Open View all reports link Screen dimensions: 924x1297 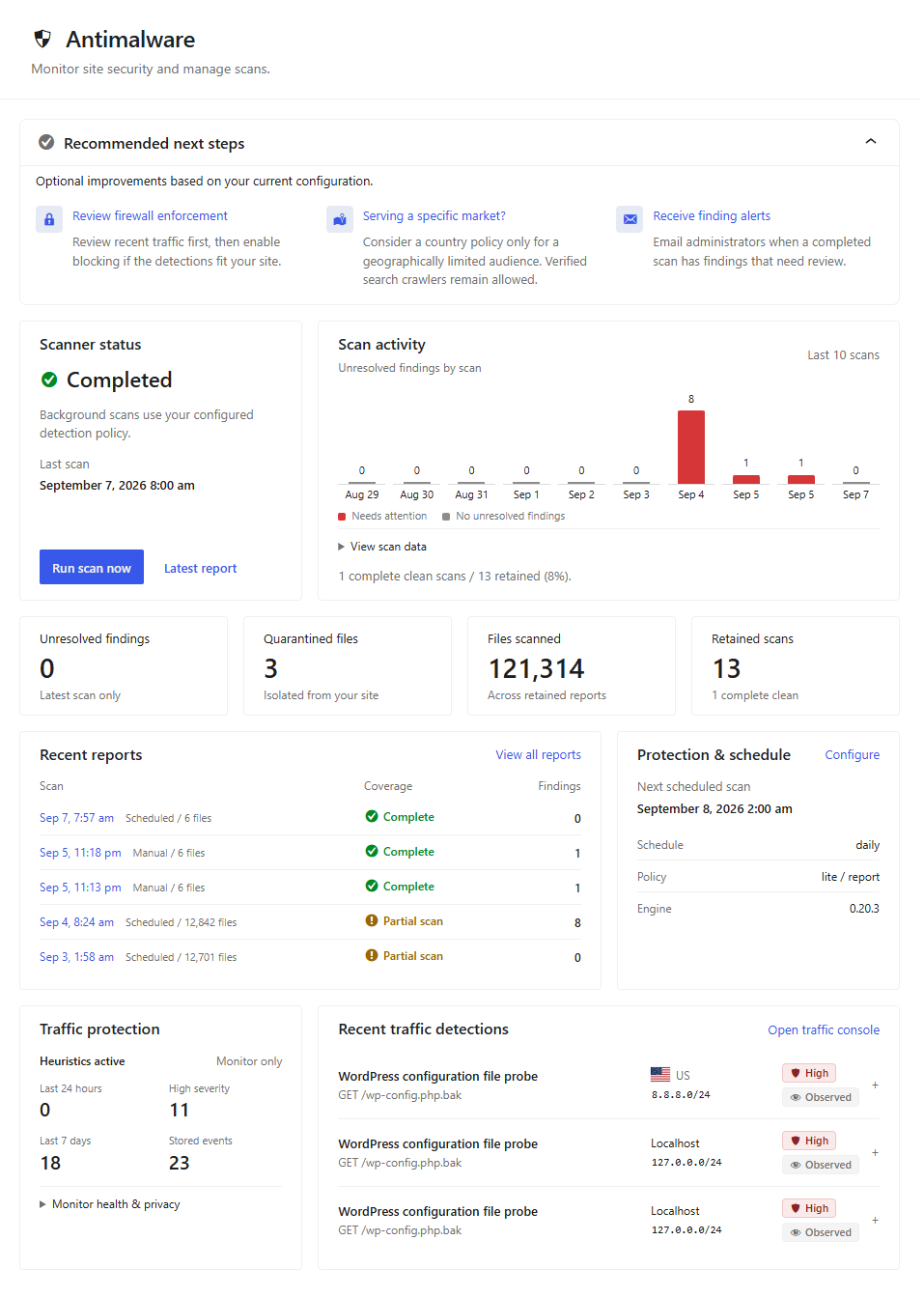click(x=538, y=755)
